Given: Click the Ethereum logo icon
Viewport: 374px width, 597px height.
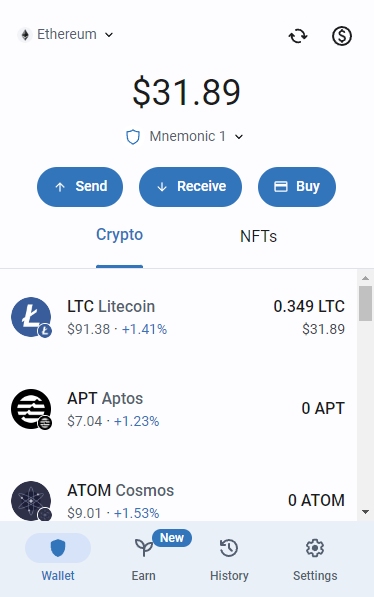Looking at the screenshot, I should tap(25, 35).
